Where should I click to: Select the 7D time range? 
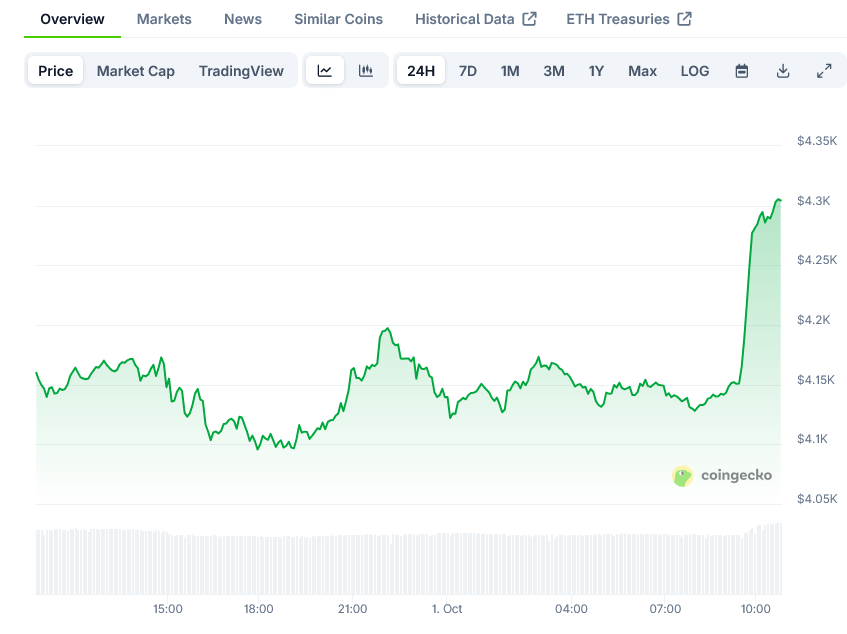(x=467, y=70)
